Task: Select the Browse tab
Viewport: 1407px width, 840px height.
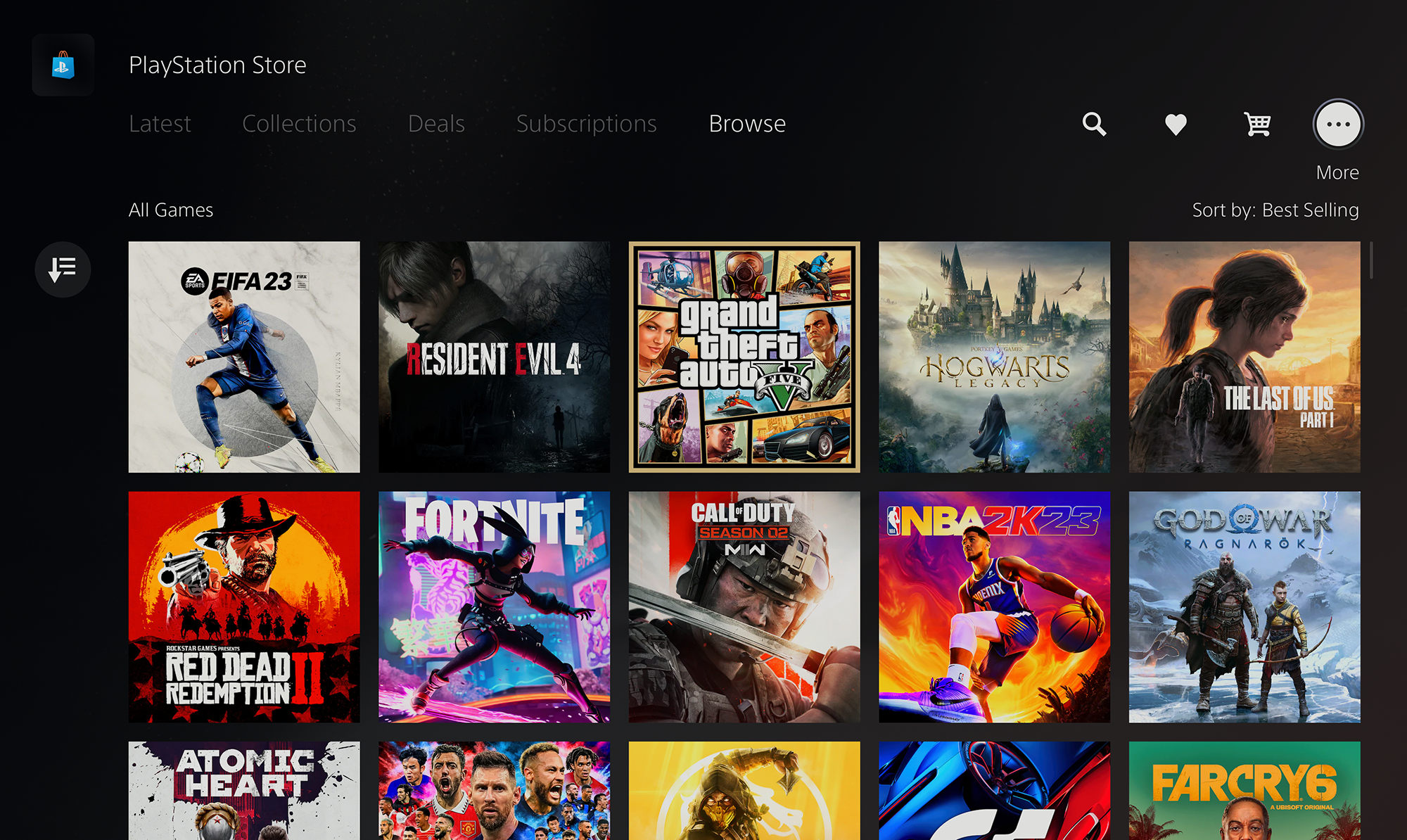Action: (x=746, y=123)
